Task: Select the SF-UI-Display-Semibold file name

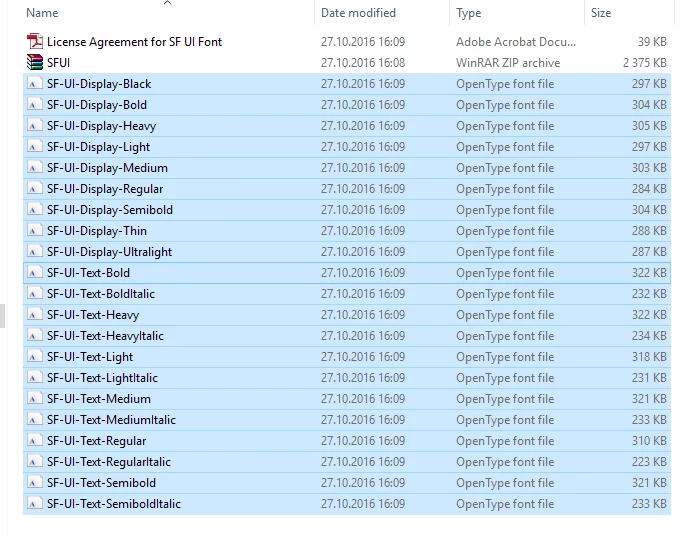Action: tap(110, 209)
